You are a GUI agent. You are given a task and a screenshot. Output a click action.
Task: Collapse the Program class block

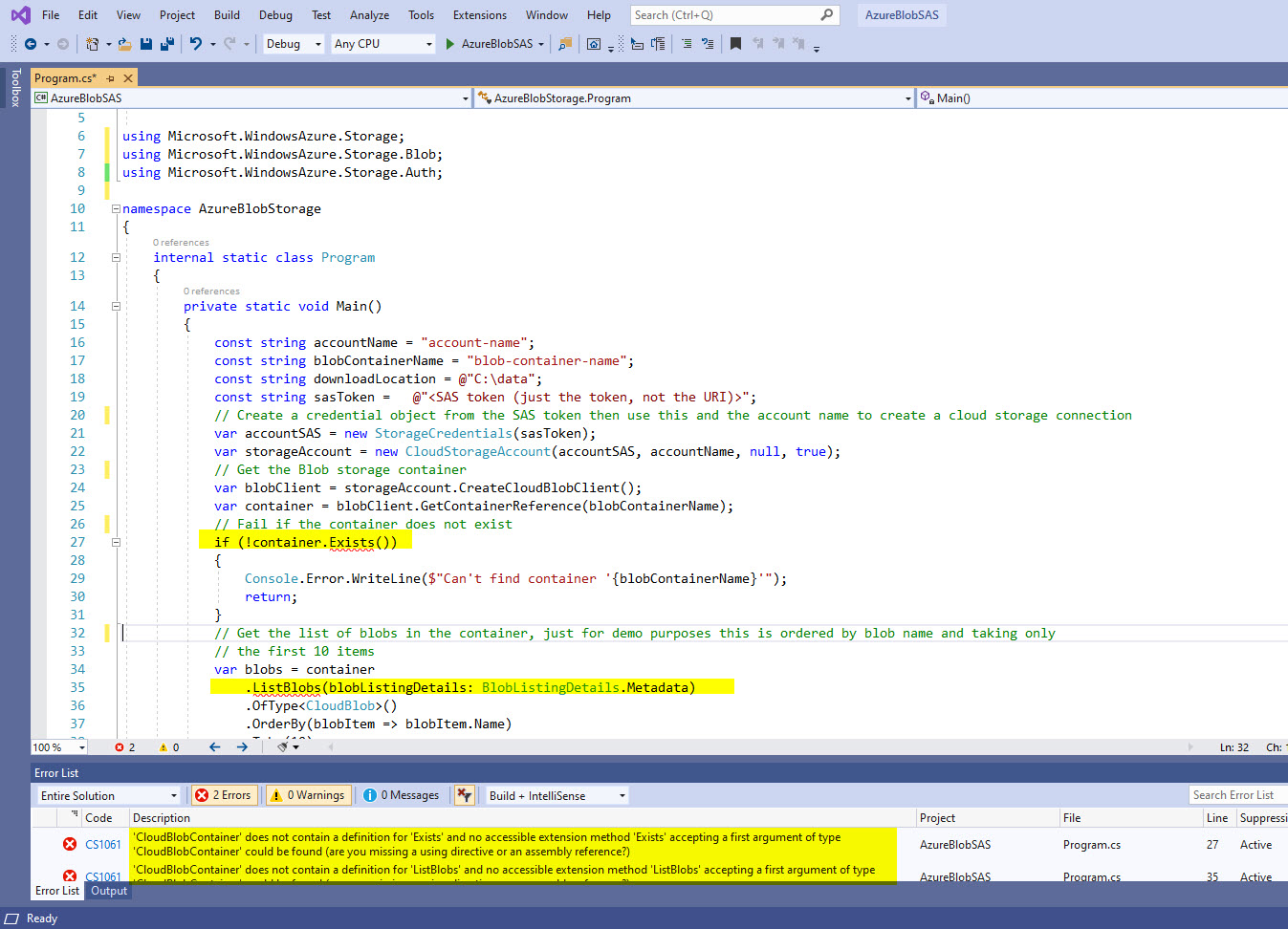(x=116, y=257)
